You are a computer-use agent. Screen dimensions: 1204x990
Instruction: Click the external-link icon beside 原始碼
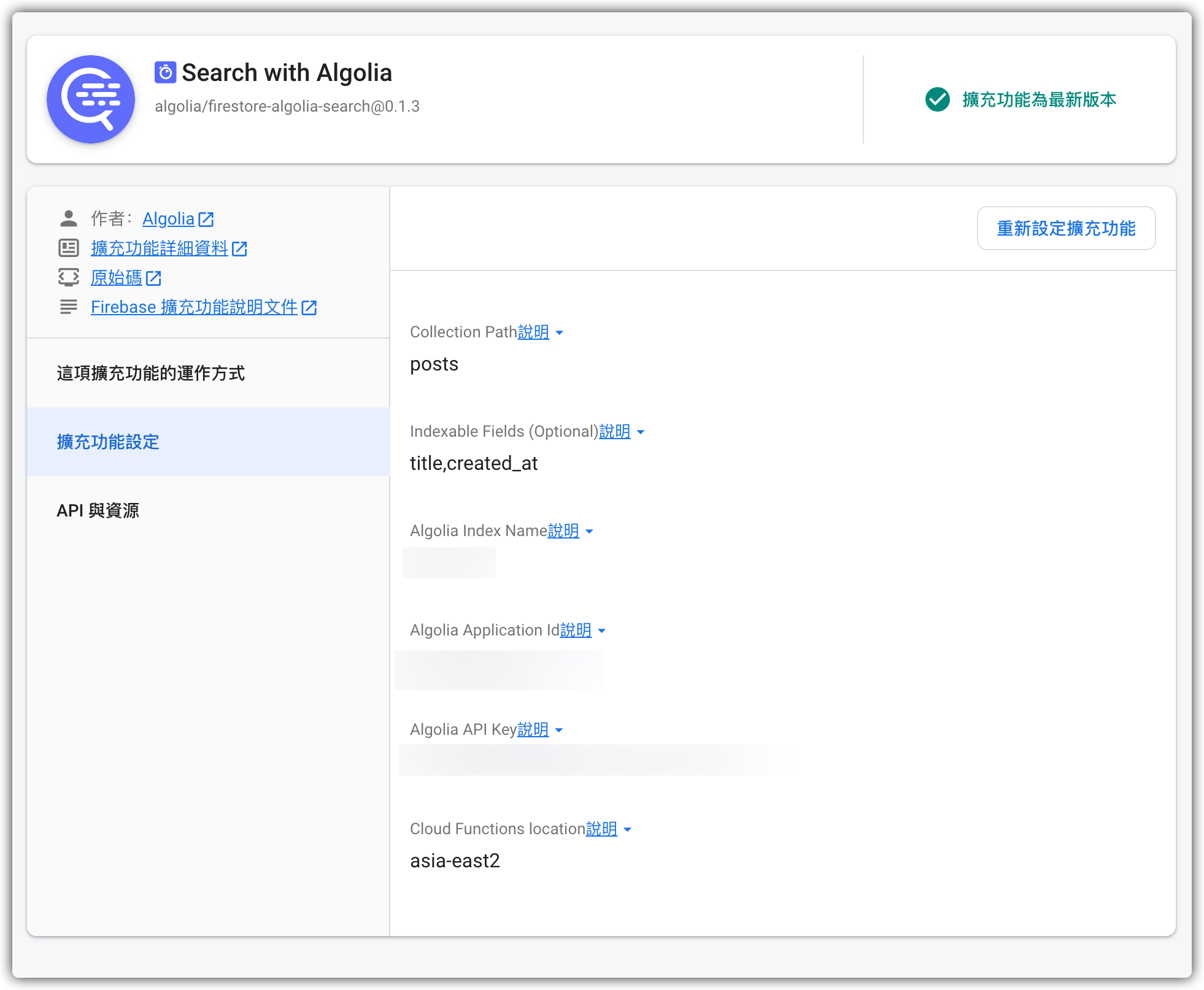point(153,278)
